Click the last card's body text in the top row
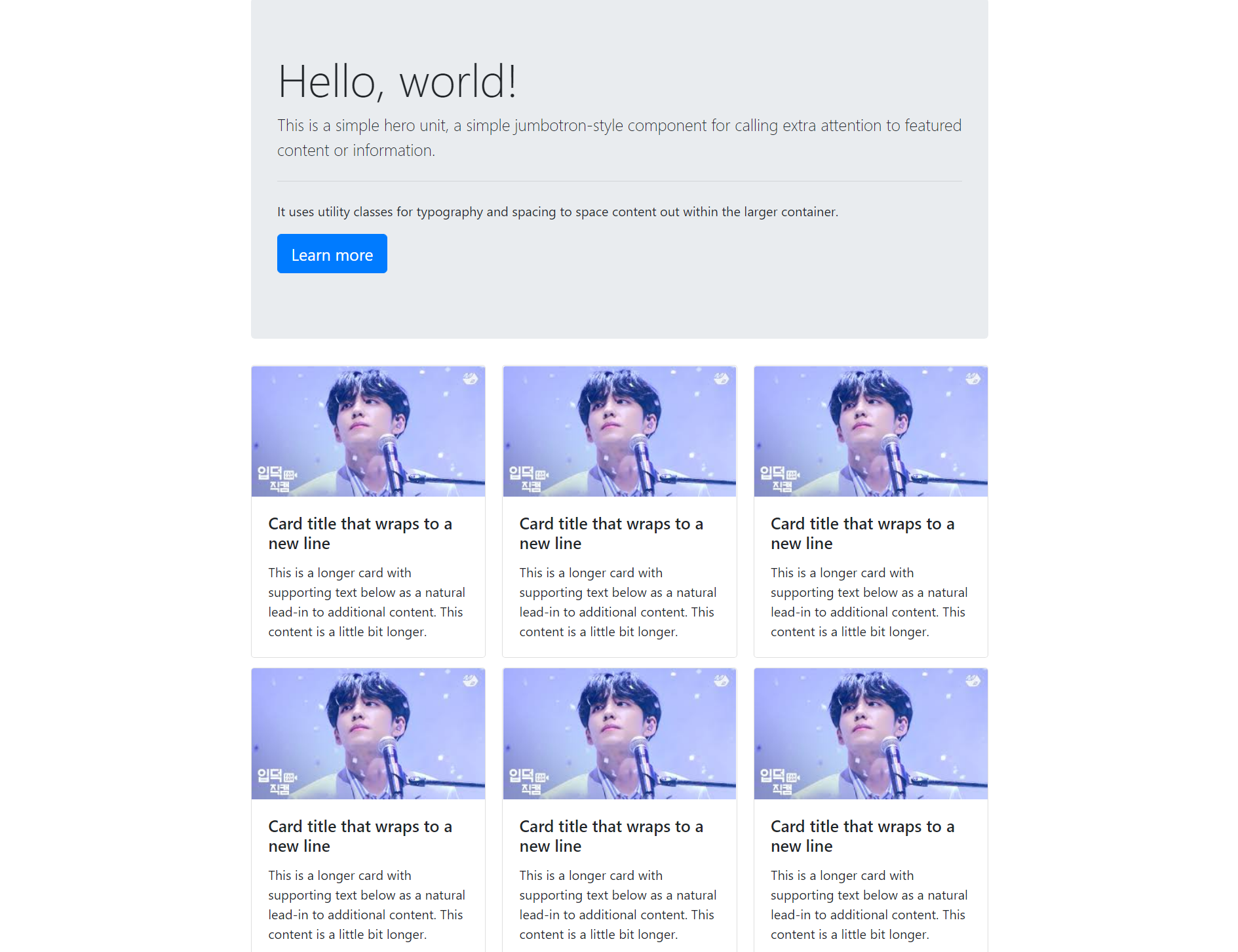The image size is (1238, 952). 869,602
